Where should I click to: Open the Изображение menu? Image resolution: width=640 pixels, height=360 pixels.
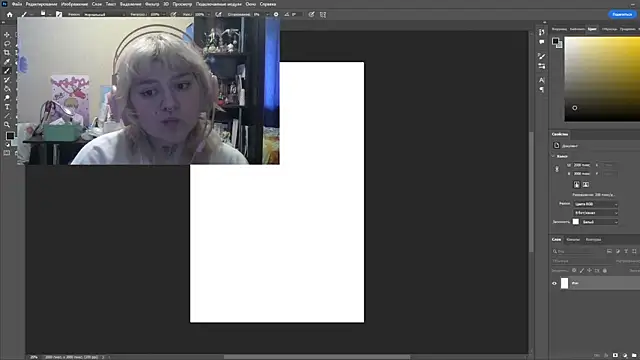(x=74, y=4)
